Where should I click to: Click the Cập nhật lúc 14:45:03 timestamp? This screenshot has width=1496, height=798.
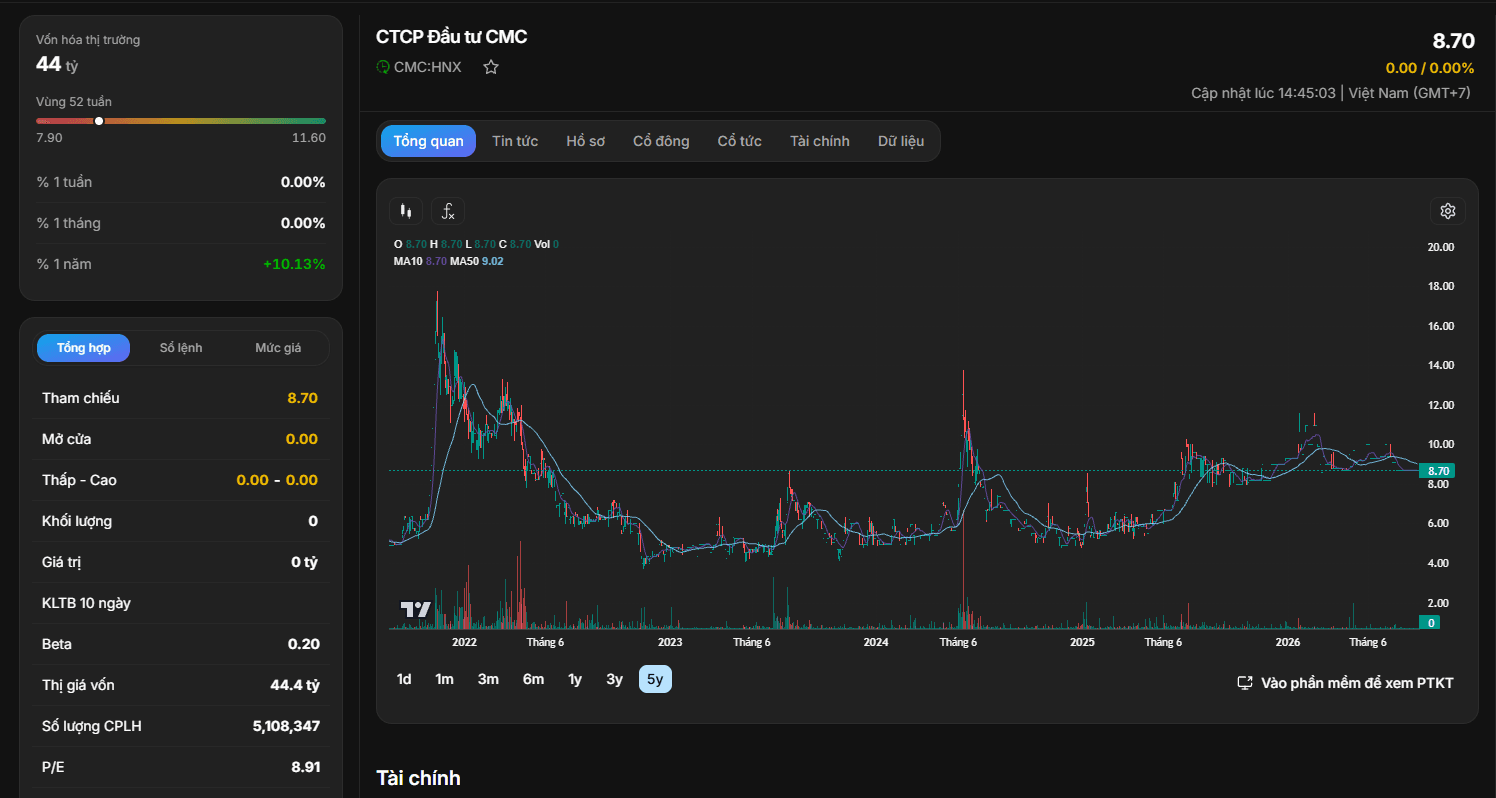(1264, 93)
